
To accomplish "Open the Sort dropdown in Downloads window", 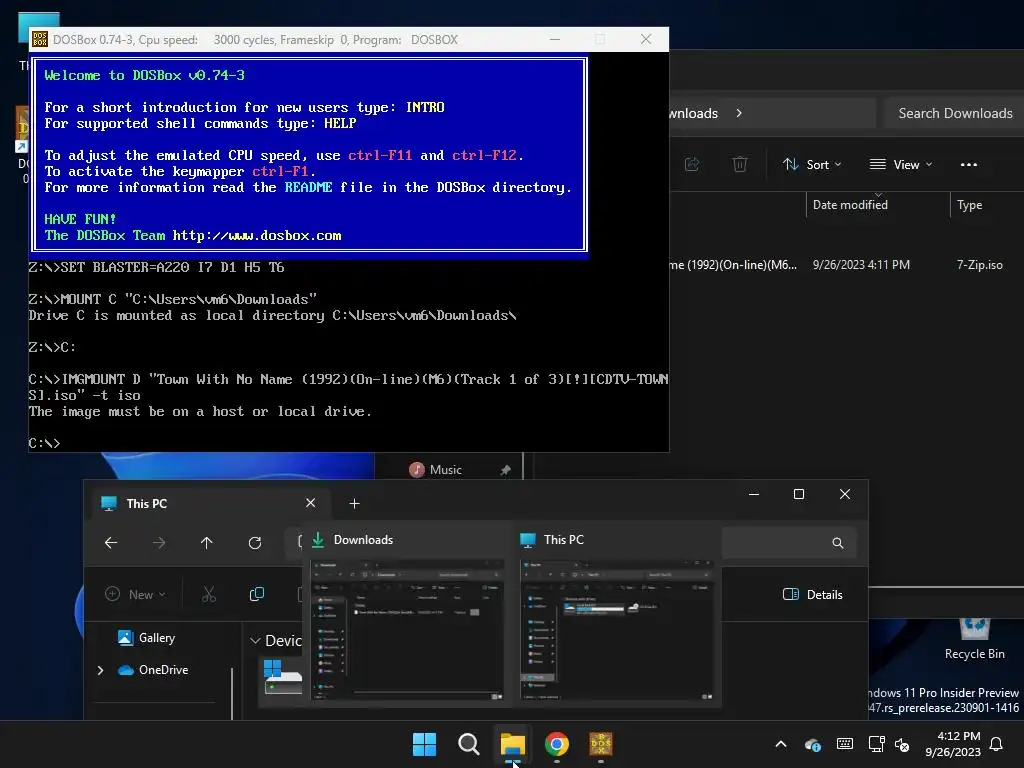I will tap(812, 165).
